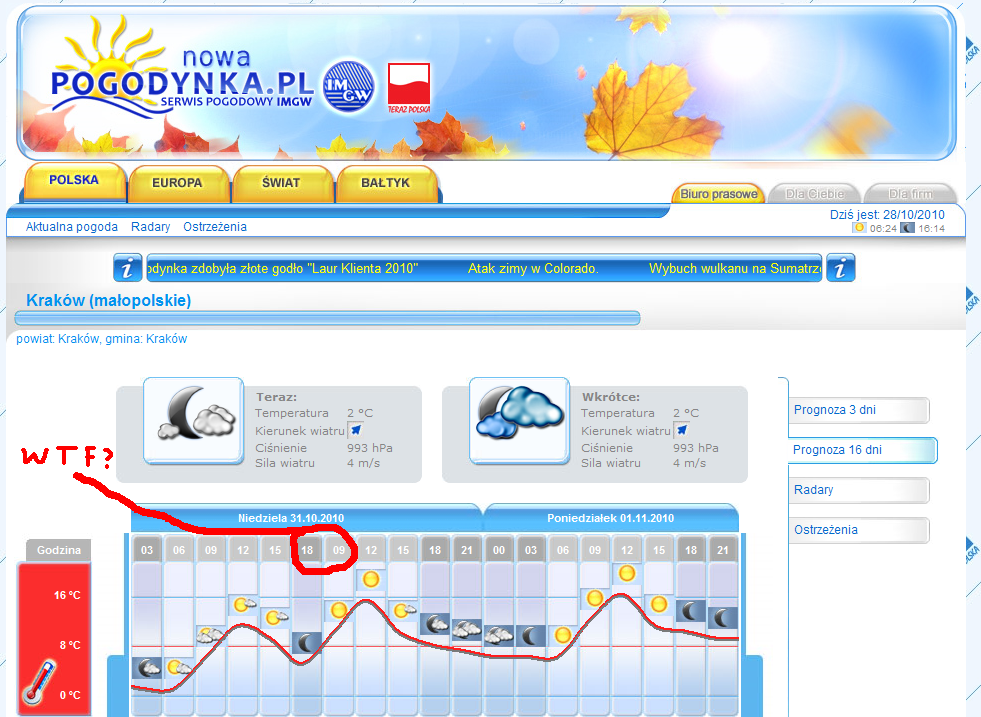Click the nowa Pogodynka.pl sun logo
The image size is (981, 717).
coord(181,69)
